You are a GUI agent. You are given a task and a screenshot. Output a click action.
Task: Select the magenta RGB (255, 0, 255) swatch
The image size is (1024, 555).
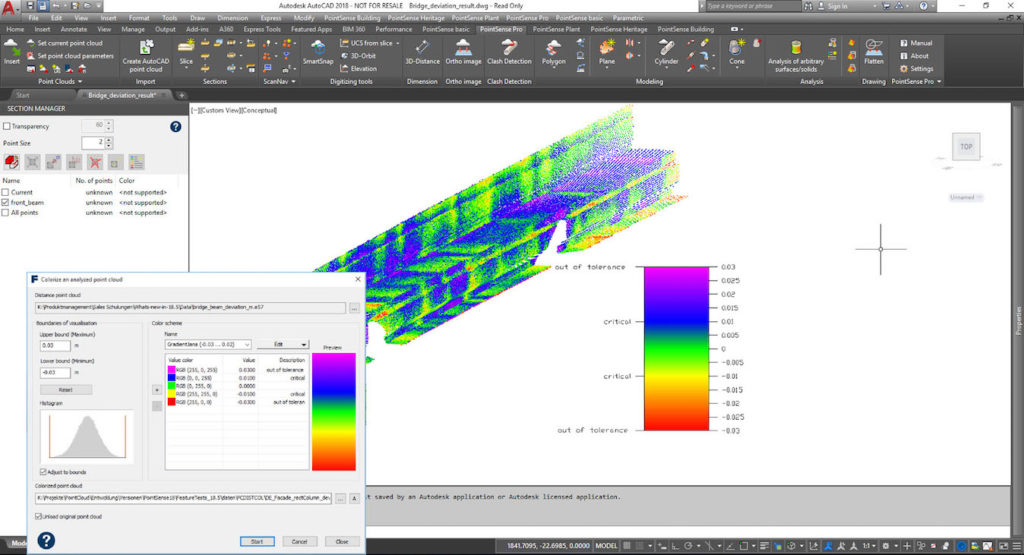click(169, 370)
